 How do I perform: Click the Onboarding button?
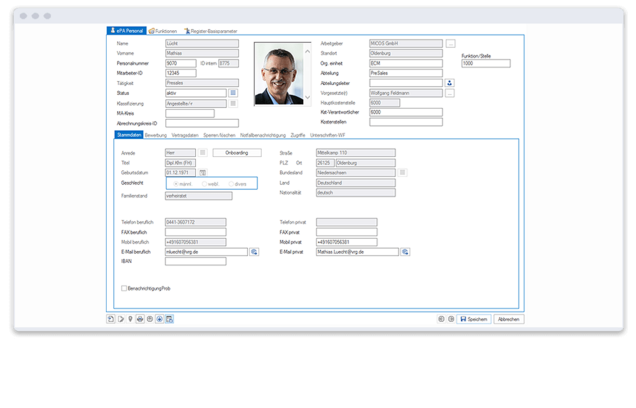[x=237, y=153]
